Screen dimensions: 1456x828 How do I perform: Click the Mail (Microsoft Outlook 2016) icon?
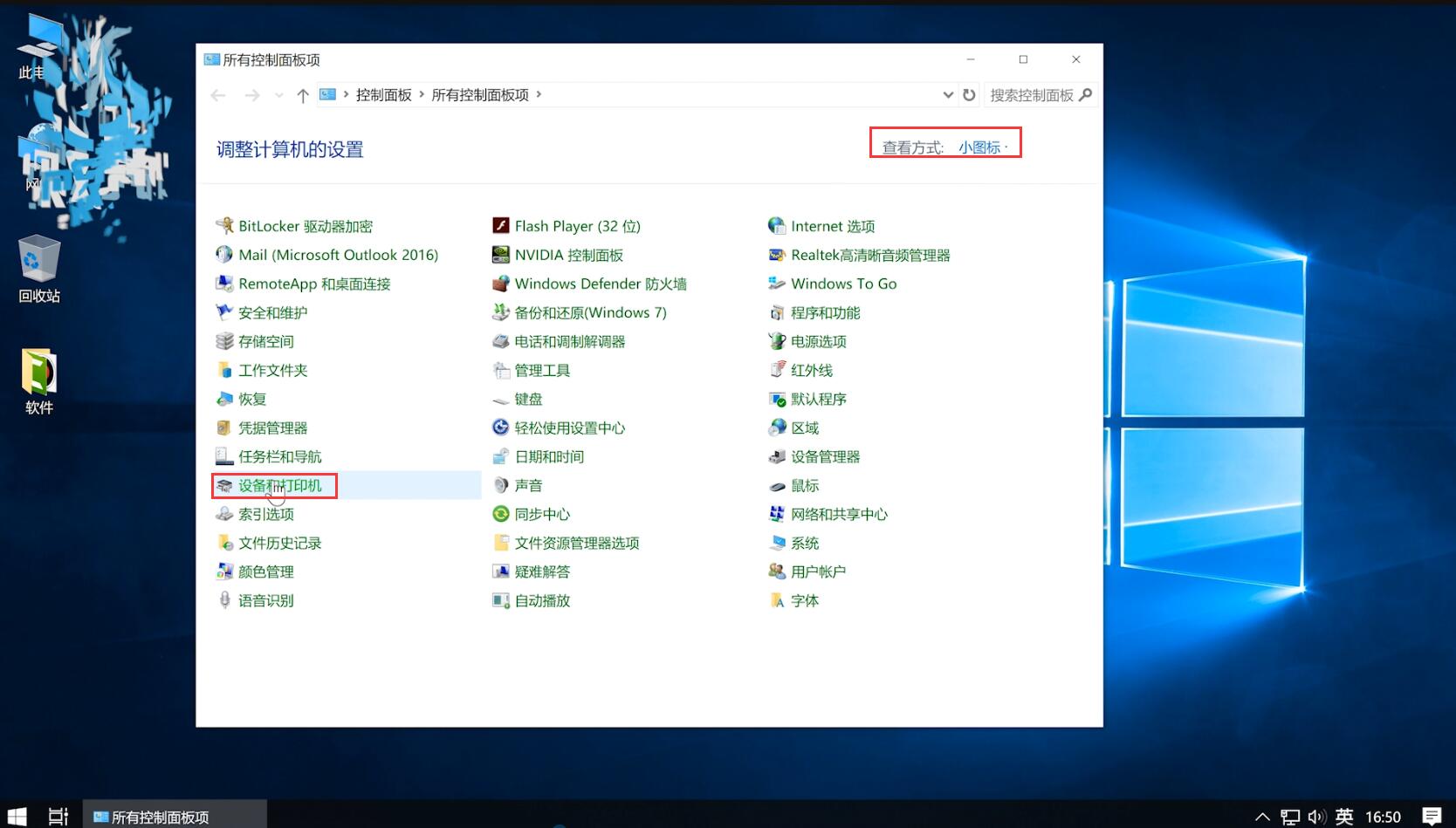(x=224, y=255)
